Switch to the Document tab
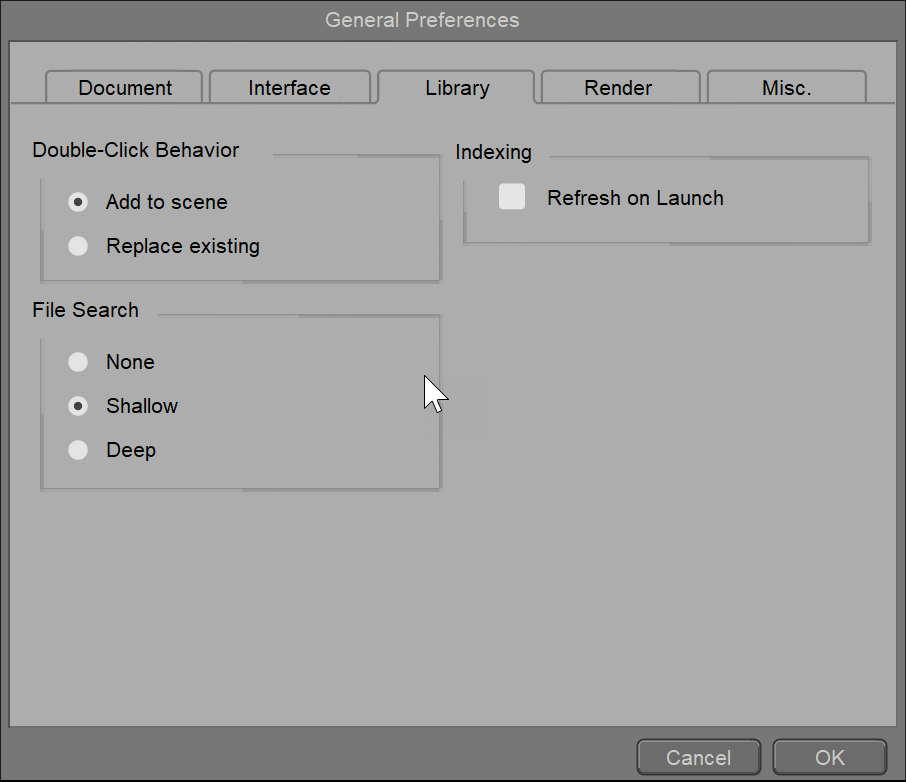Viewport: 906px width, 782px height. coord(125,88)
